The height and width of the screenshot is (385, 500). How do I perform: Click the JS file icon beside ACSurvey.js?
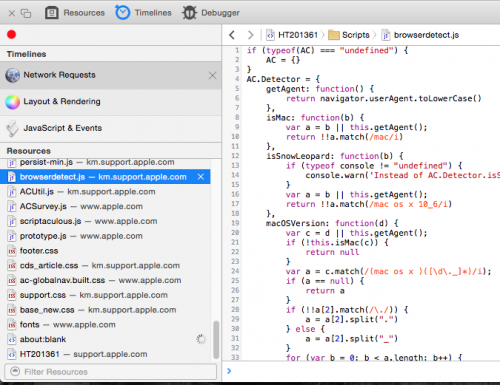point(12,206)
